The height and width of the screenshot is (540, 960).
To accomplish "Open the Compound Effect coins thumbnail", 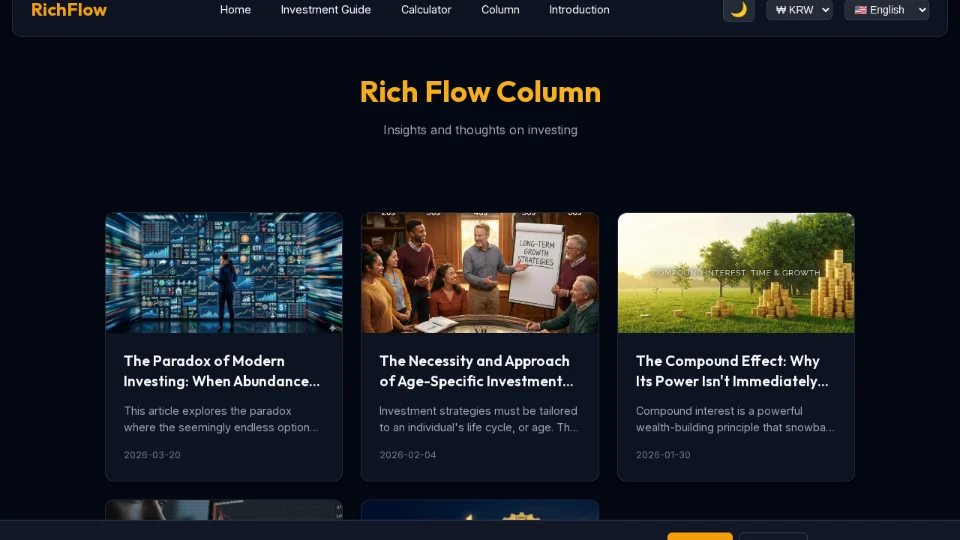I will (736, 273).
